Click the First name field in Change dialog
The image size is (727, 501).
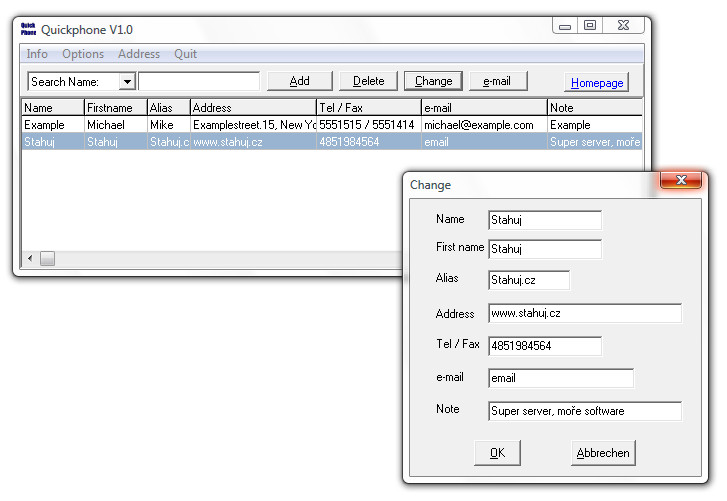coord(545,249)
